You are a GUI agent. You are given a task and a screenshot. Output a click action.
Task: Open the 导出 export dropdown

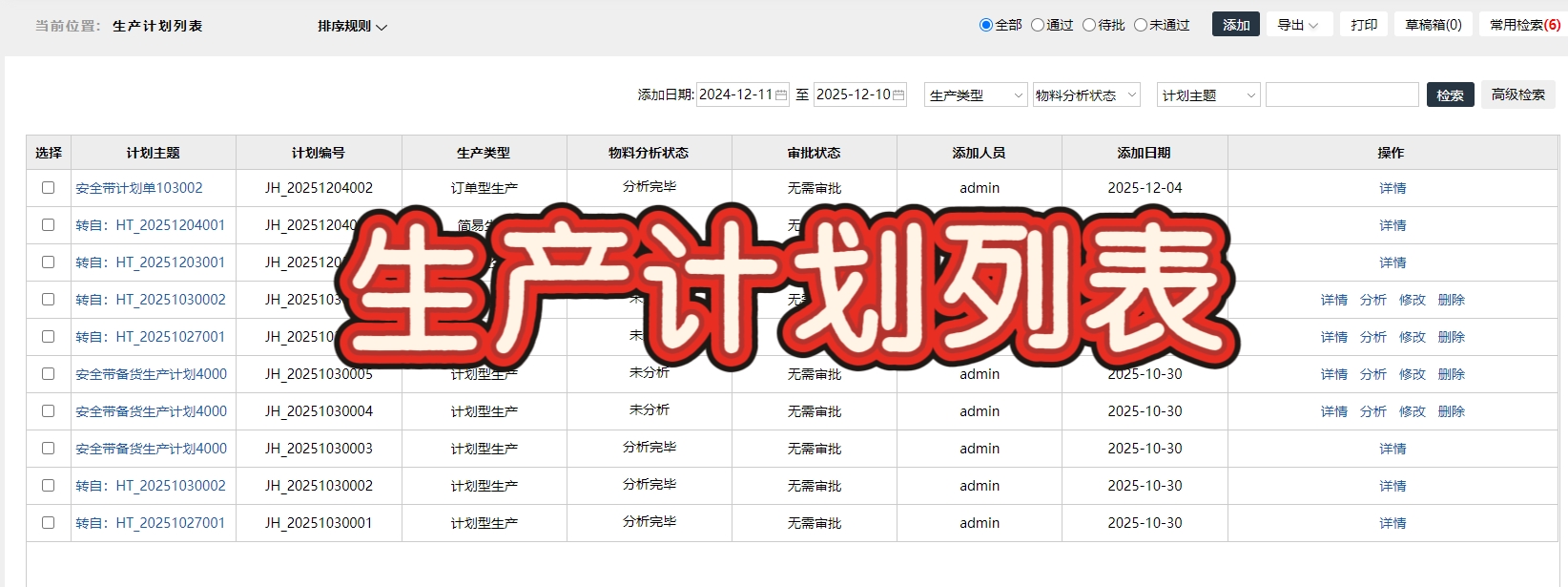[x=1299, y=25]
